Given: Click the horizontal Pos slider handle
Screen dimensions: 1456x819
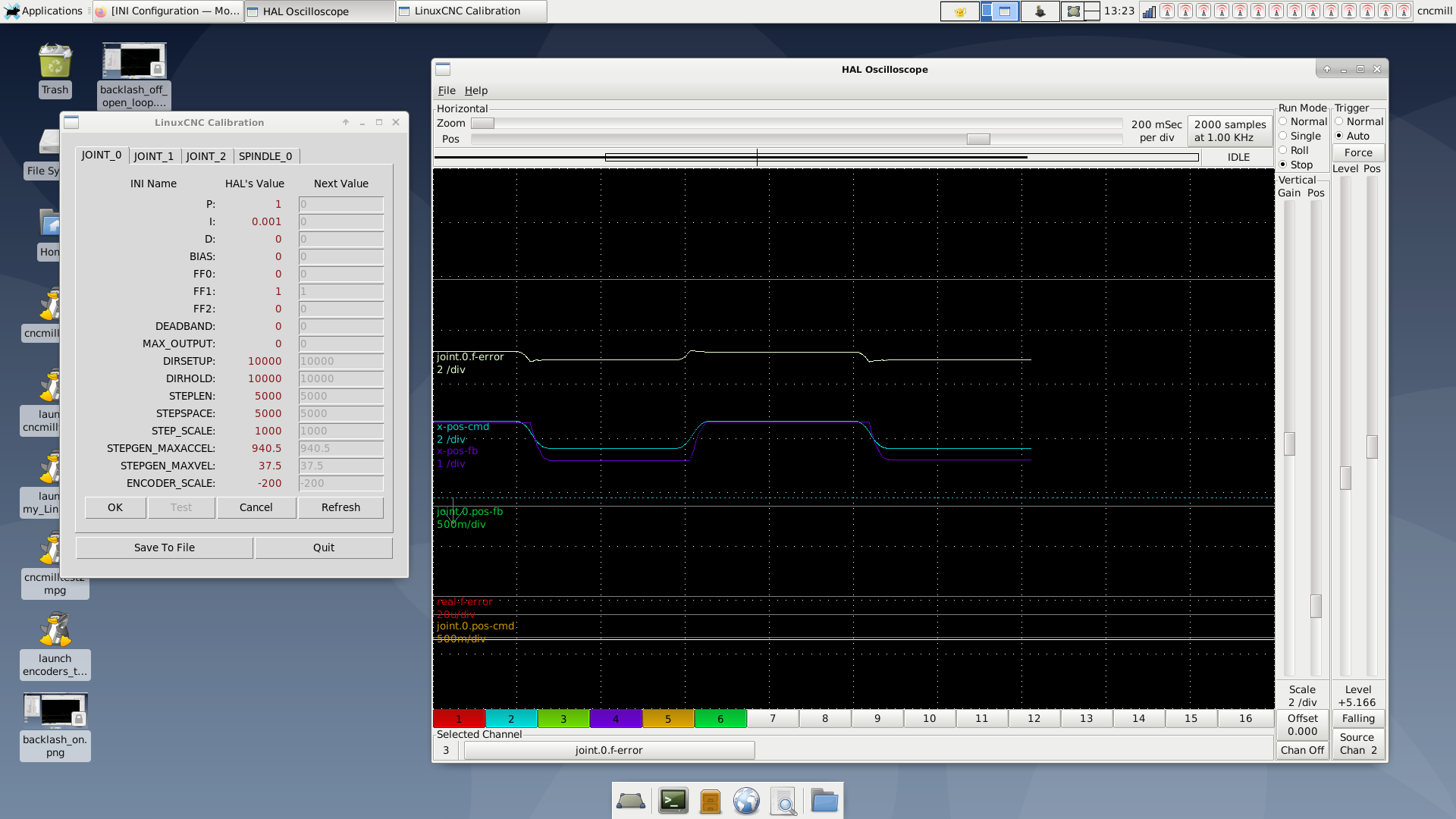Looking at the screenshot, I should point(978,139).
